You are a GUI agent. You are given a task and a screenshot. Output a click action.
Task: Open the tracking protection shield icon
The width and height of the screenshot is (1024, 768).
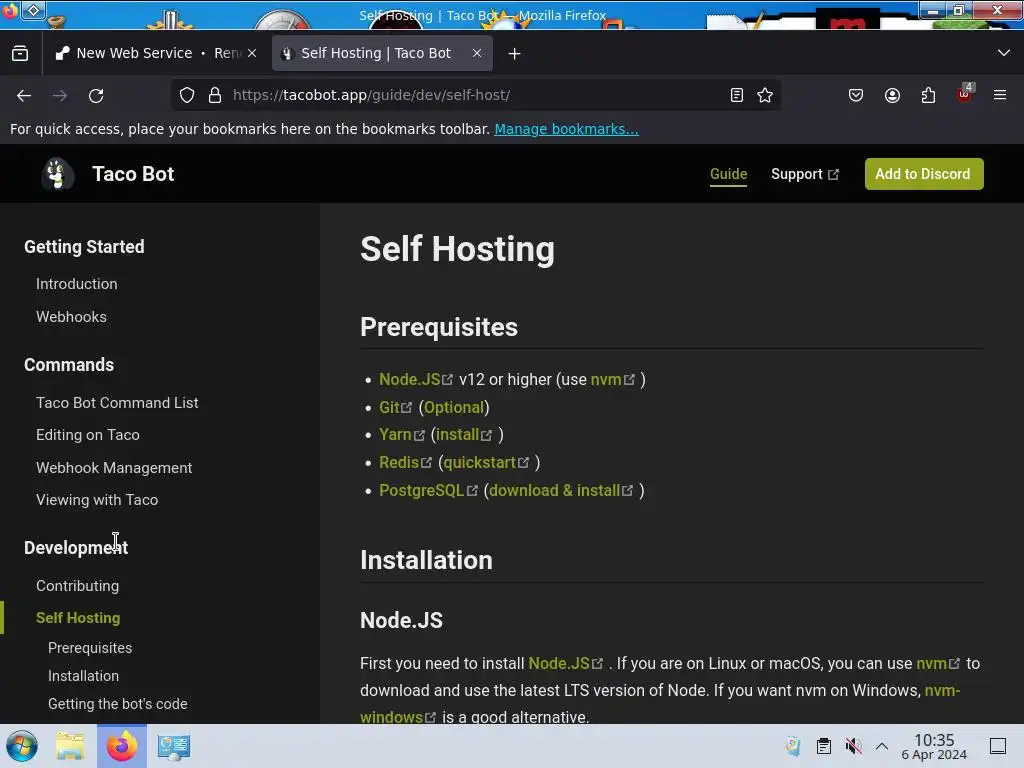187,95
